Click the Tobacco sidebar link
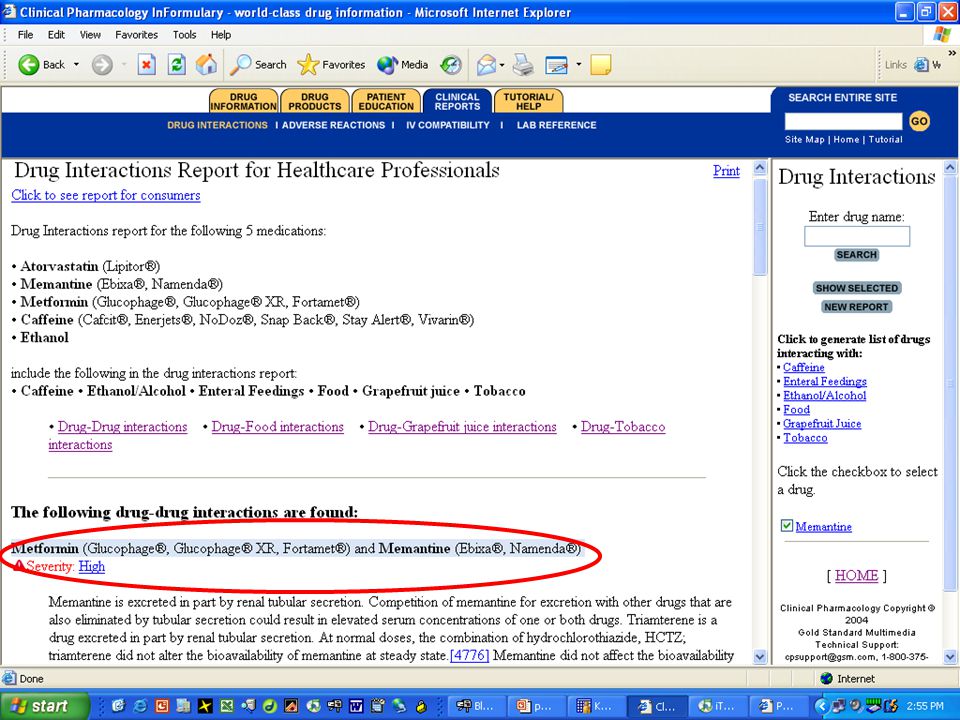Image resolution: width=960 pixels, height=720 pixels. 805,438
